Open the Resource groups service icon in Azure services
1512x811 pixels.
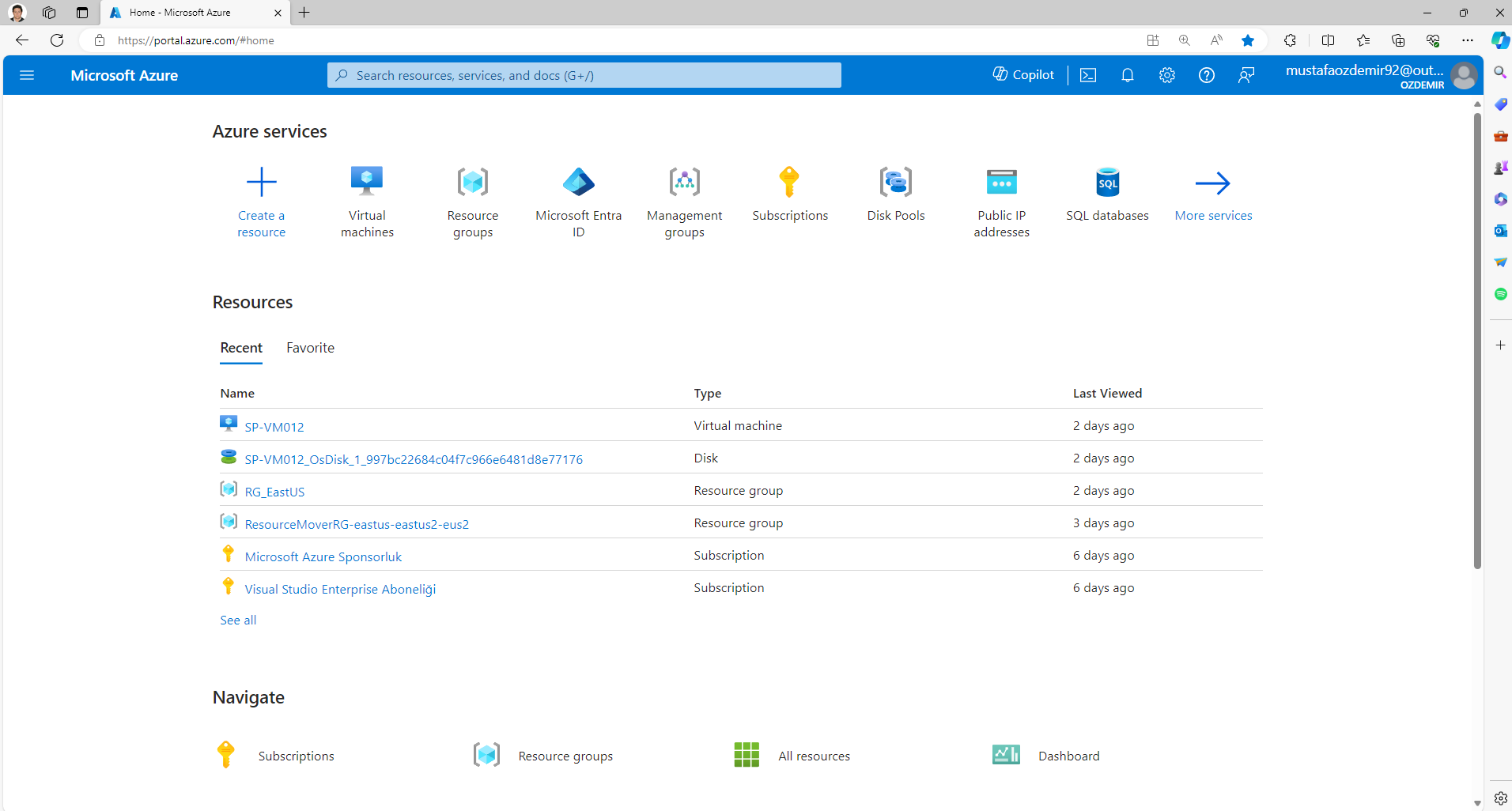[473, 182]
